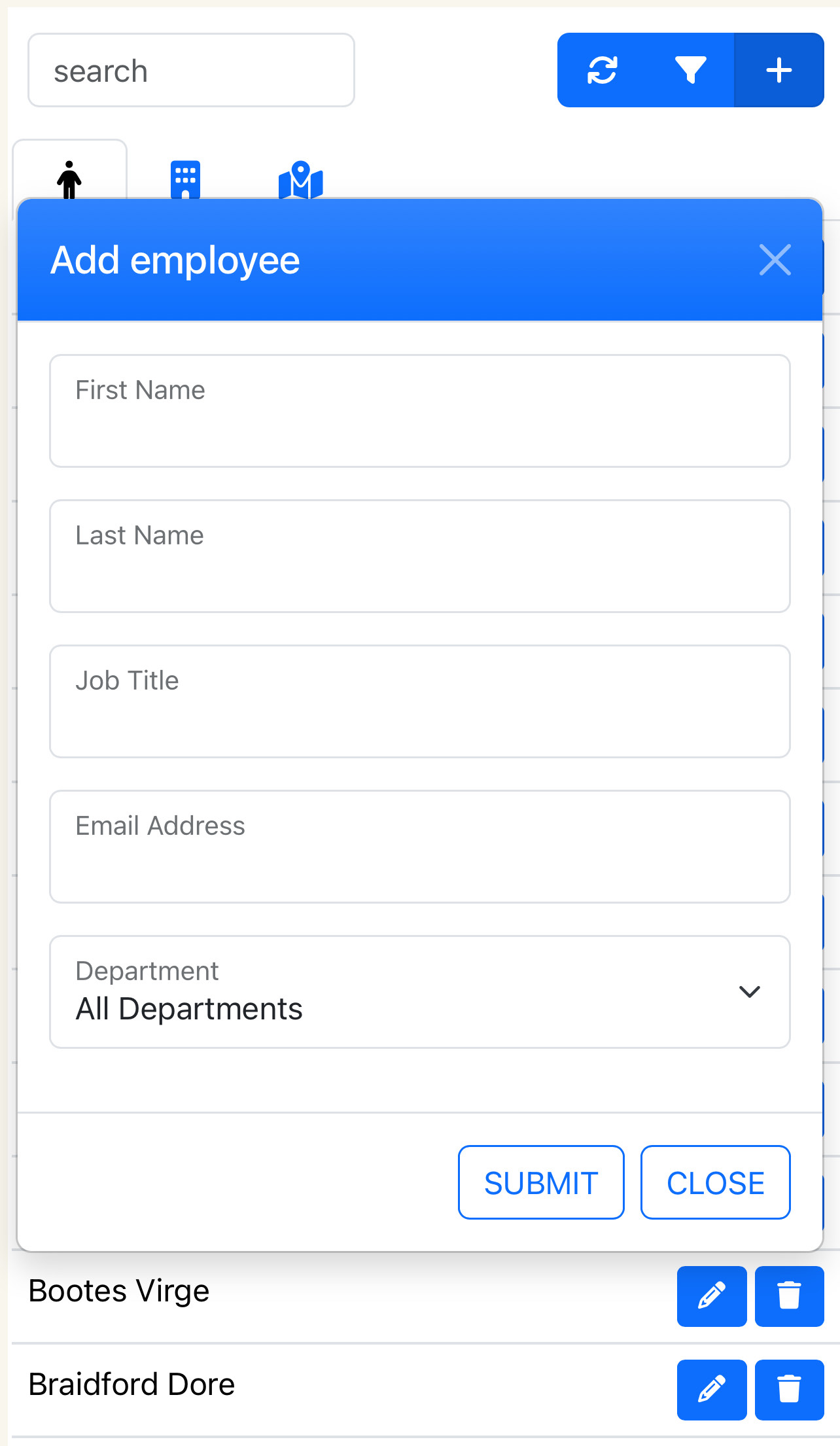The image size is (840, 1446).
Task: Click the search box
Action: point(191,71)
